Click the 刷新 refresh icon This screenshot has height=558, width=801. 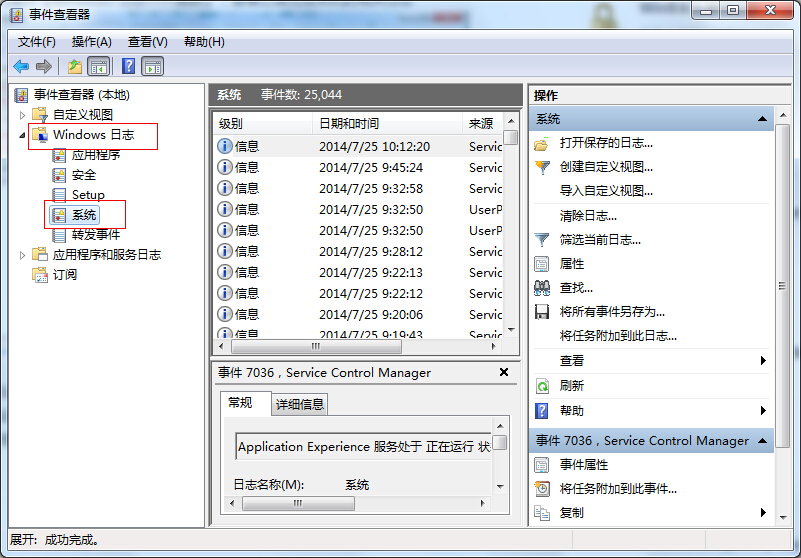point(542,386)
